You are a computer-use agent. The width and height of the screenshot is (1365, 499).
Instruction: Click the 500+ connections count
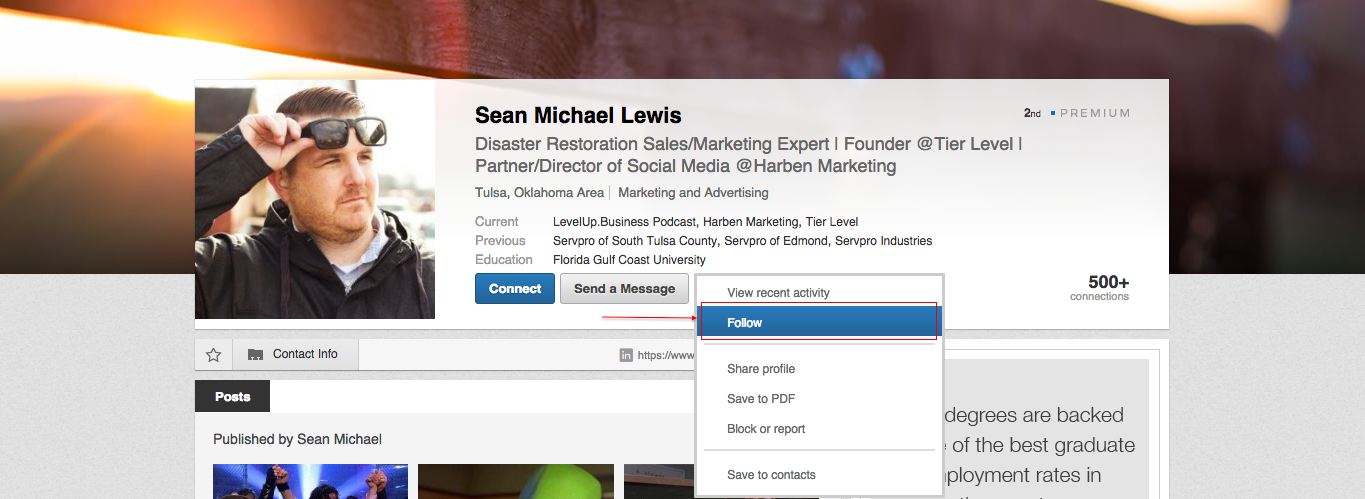click(x=1100, y=288)
